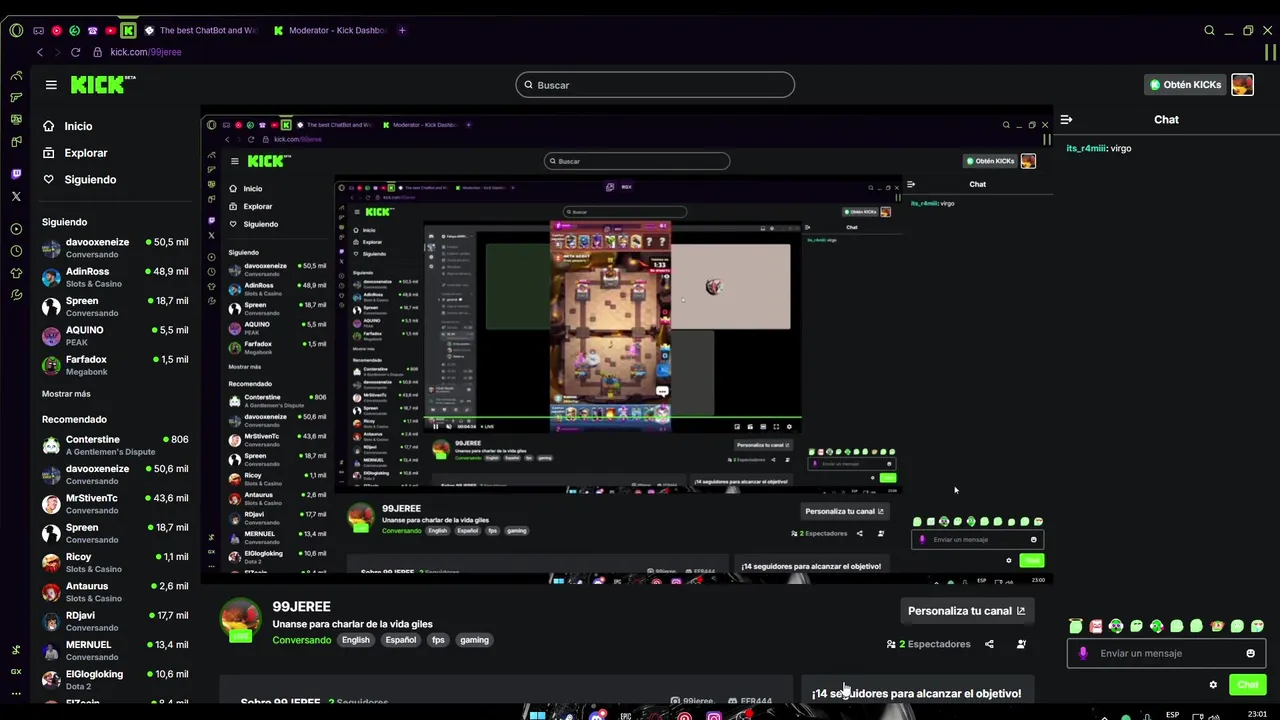Click the English tag
The image size is (1280, 720).
coord(355,640)
